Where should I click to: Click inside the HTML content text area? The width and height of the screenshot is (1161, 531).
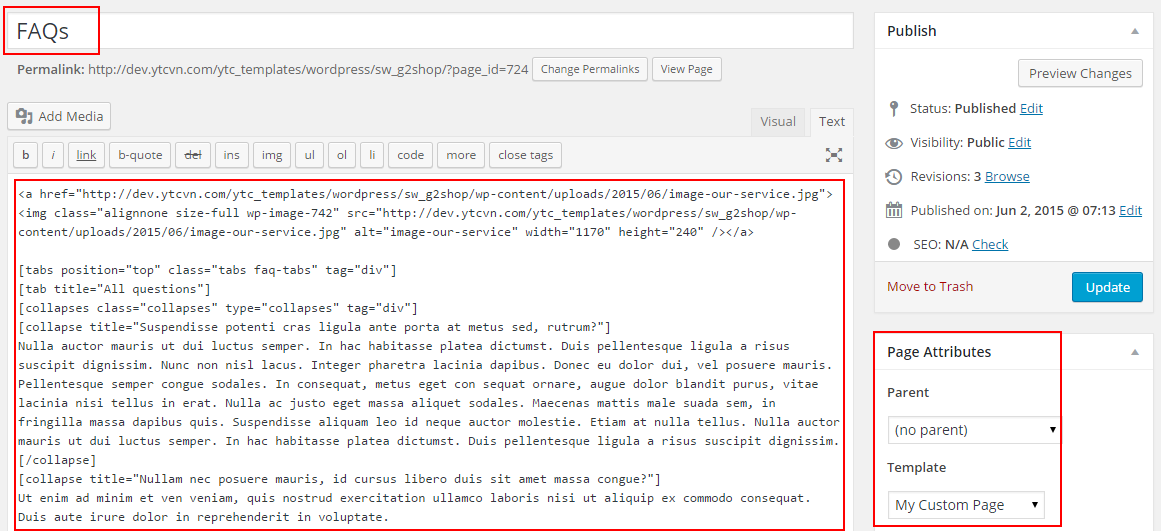point(429,353)
